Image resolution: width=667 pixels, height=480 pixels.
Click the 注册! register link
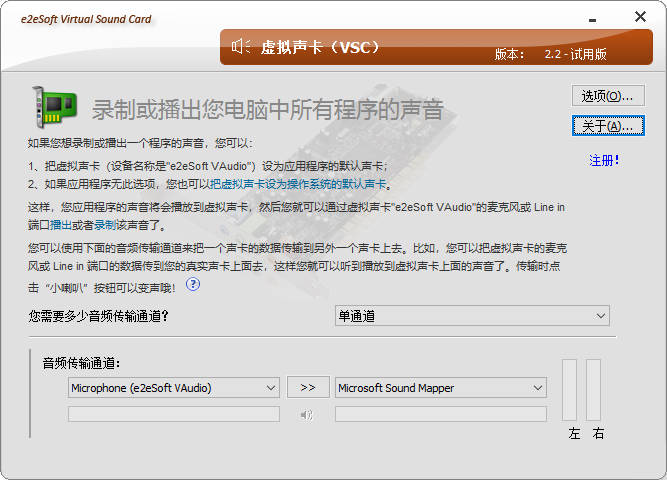coord(604,160)
